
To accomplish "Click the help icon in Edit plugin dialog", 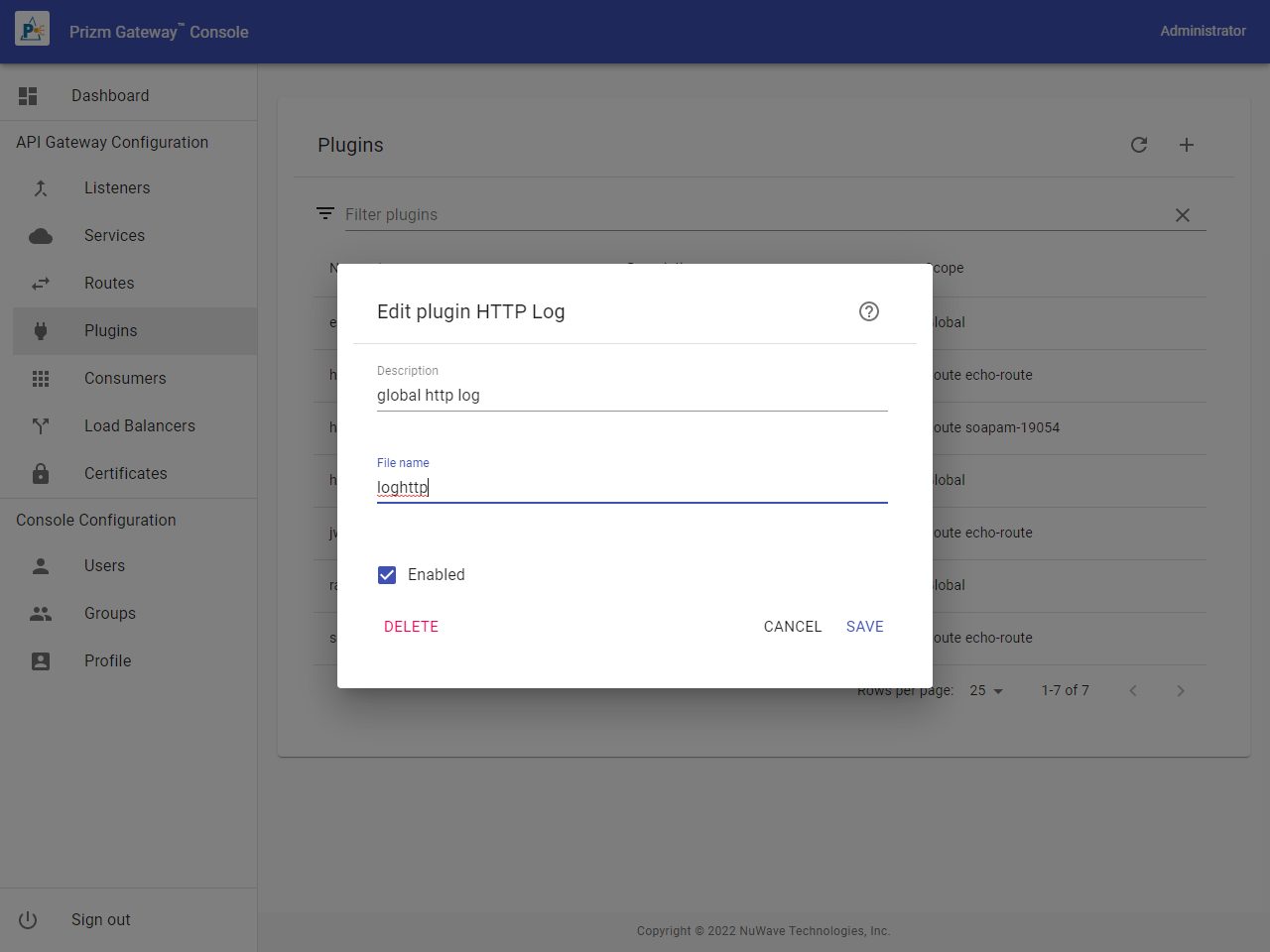I will click(868, 311).
